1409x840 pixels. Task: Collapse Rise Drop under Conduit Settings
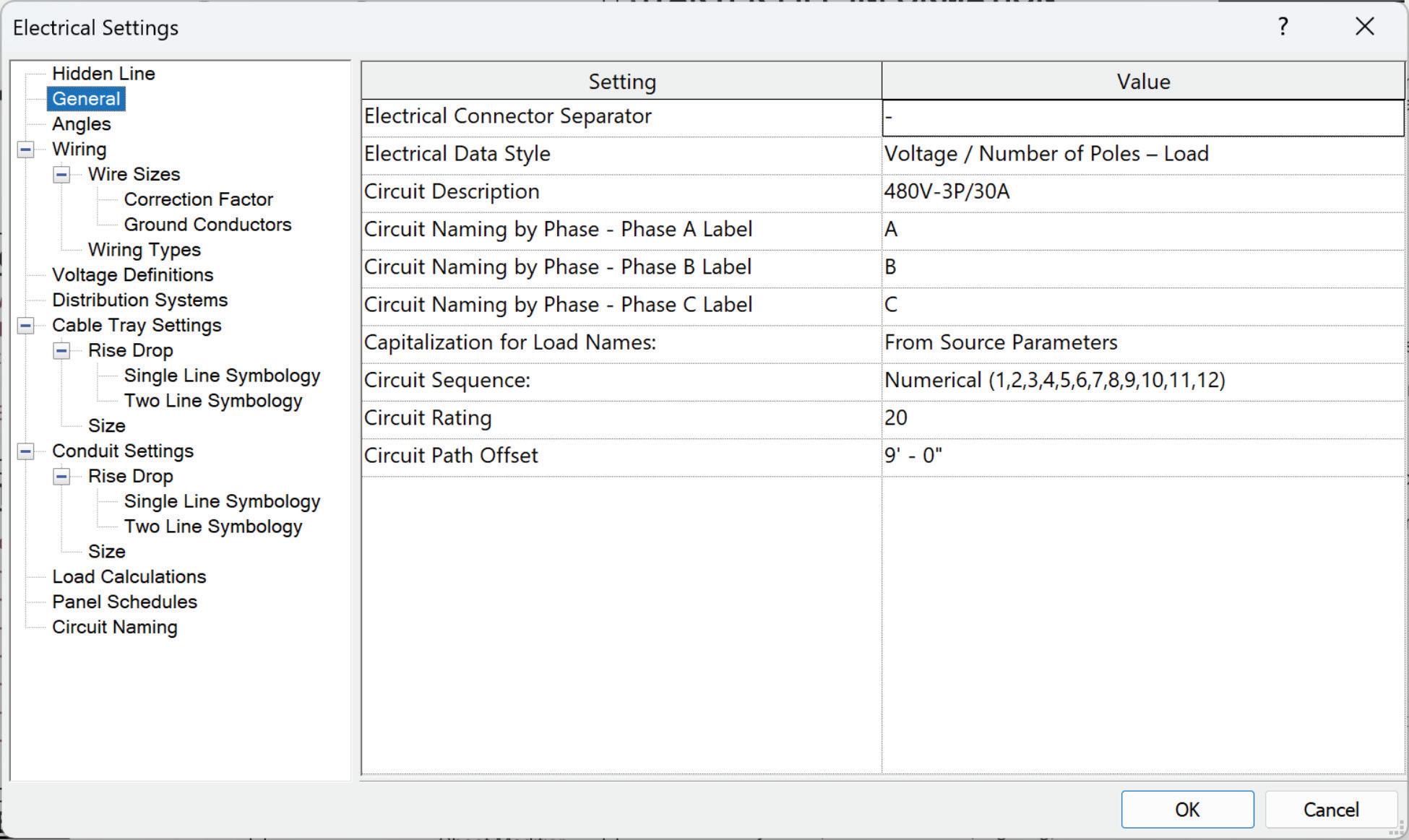[61, 477]
